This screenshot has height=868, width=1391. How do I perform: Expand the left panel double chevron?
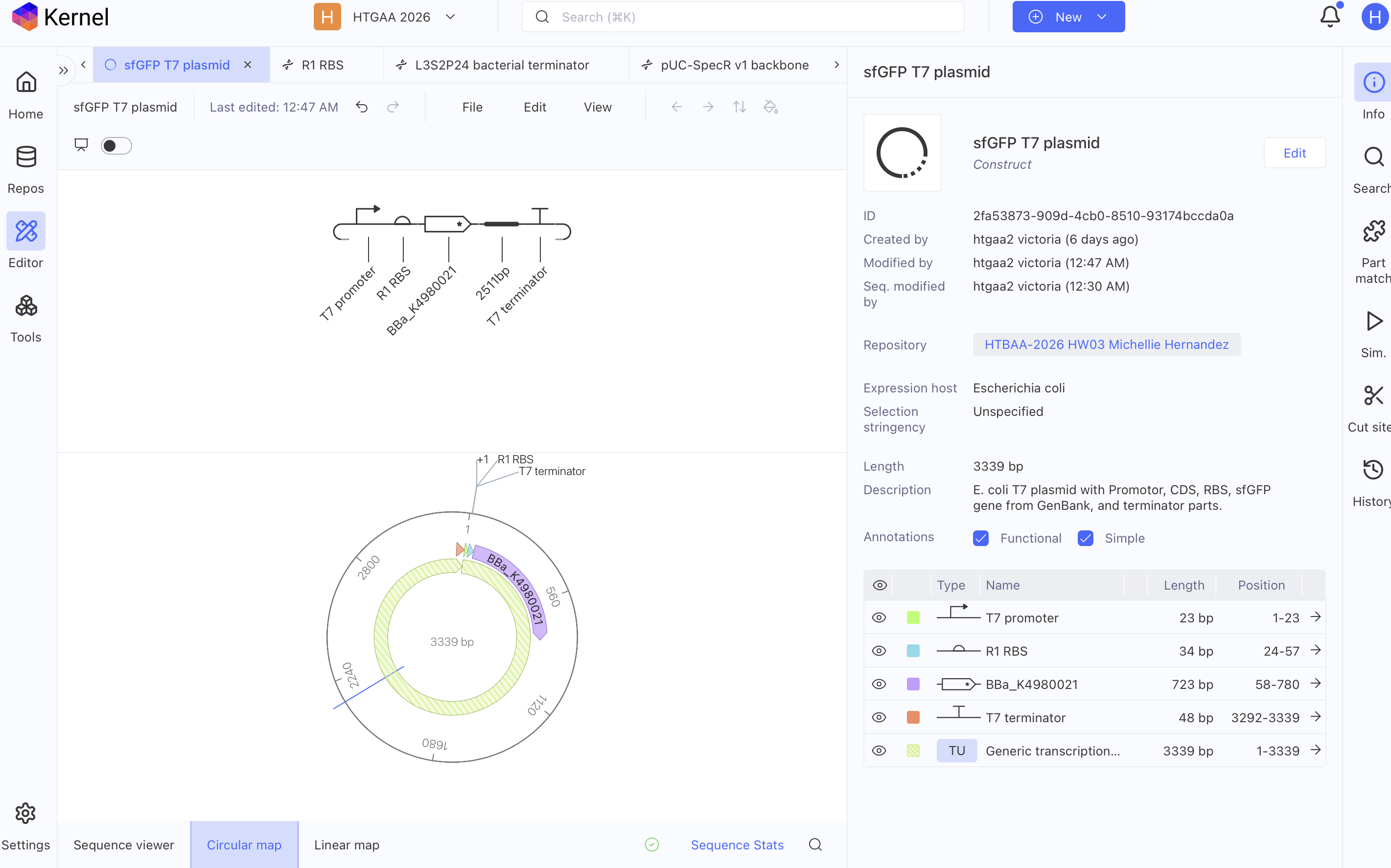pyautogui.click(x=63, y=70)
